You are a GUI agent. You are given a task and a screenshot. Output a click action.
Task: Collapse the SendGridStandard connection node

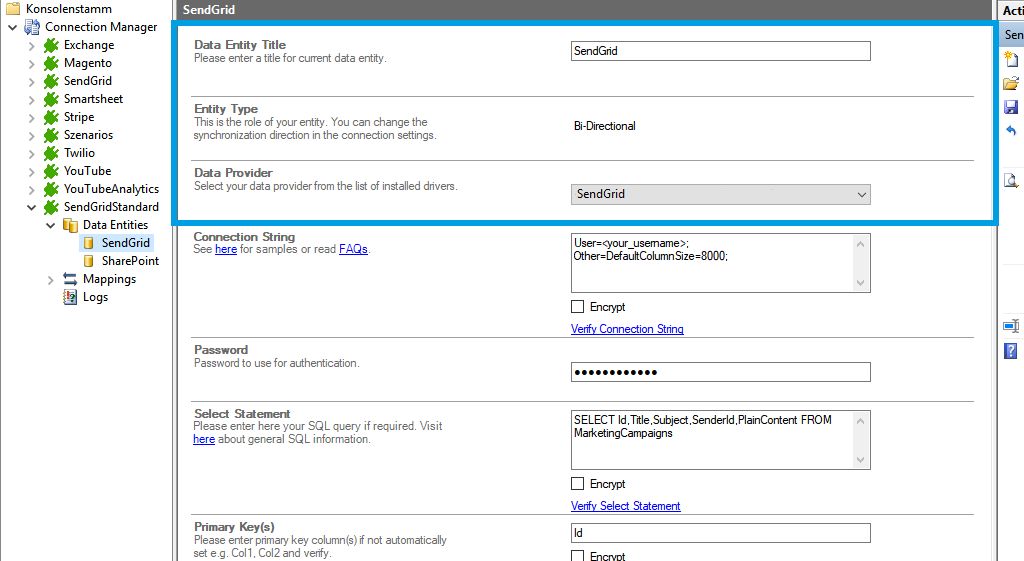coord(32,207)
